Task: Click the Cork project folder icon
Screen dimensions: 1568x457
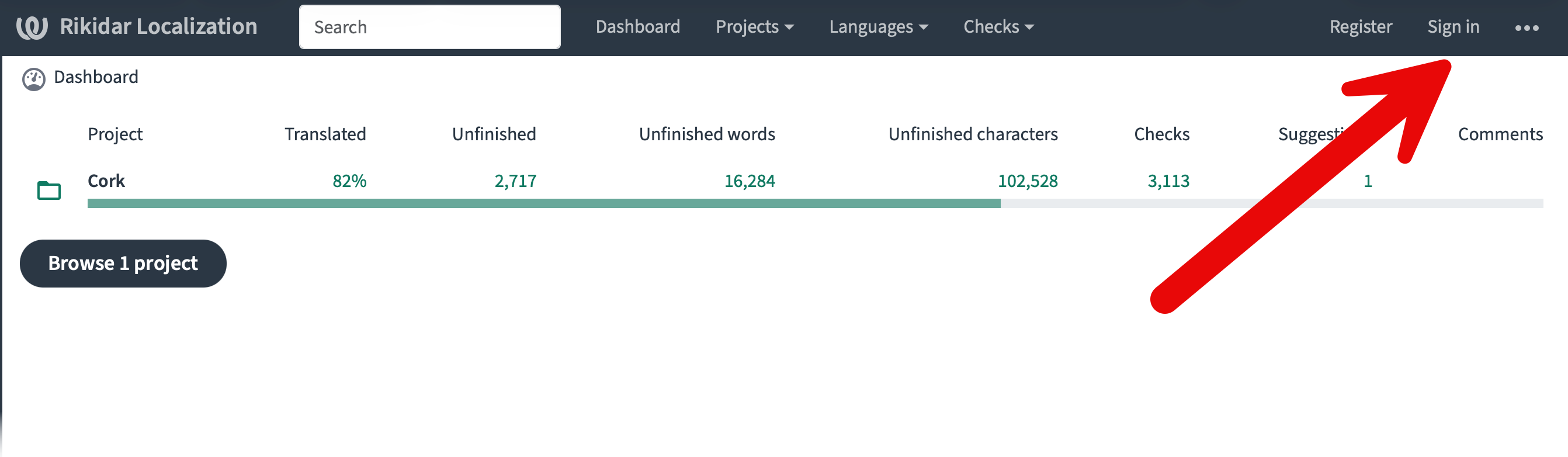Action: point(48,191)
